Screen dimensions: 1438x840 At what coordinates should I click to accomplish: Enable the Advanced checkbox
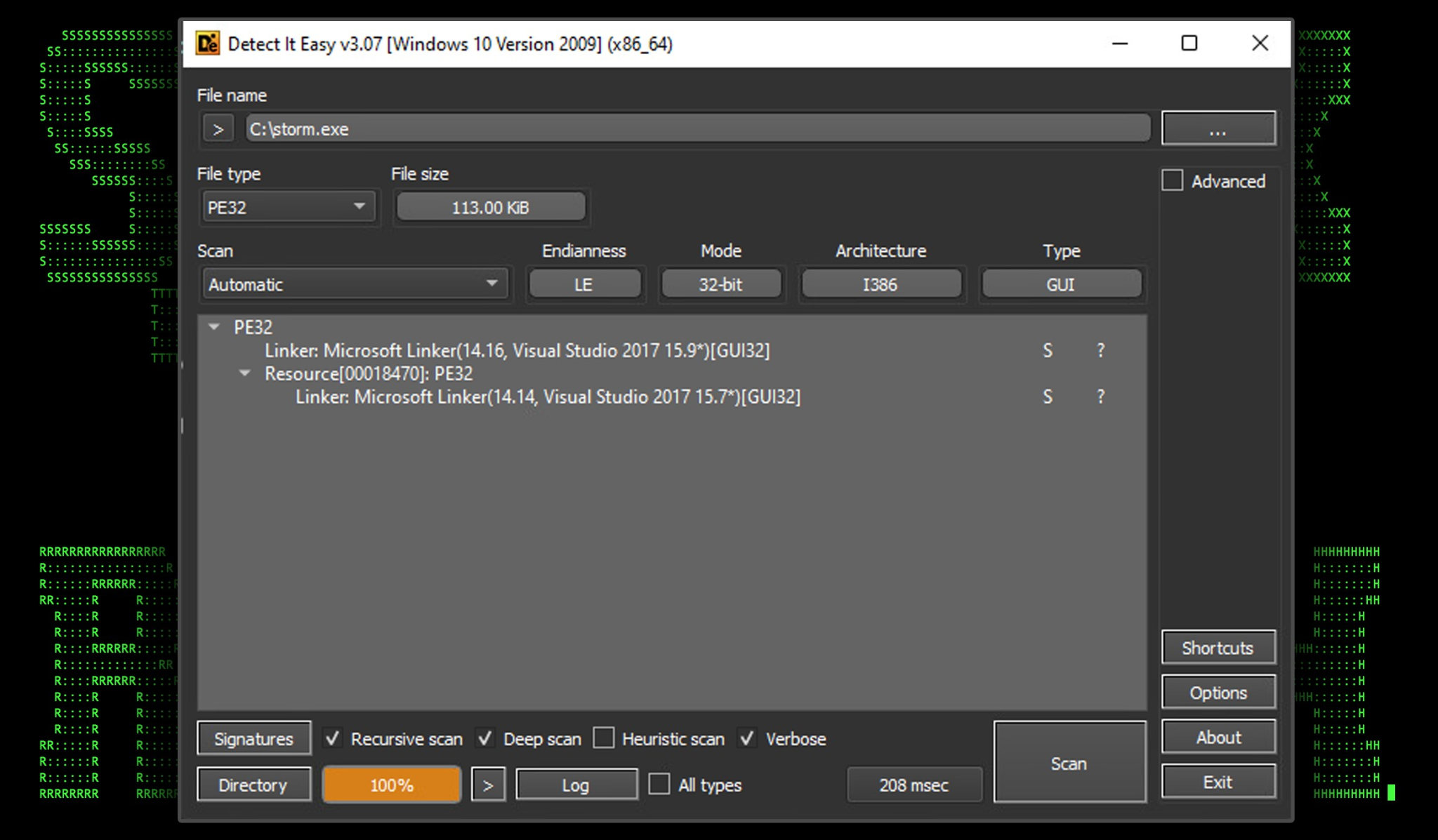1173,181
